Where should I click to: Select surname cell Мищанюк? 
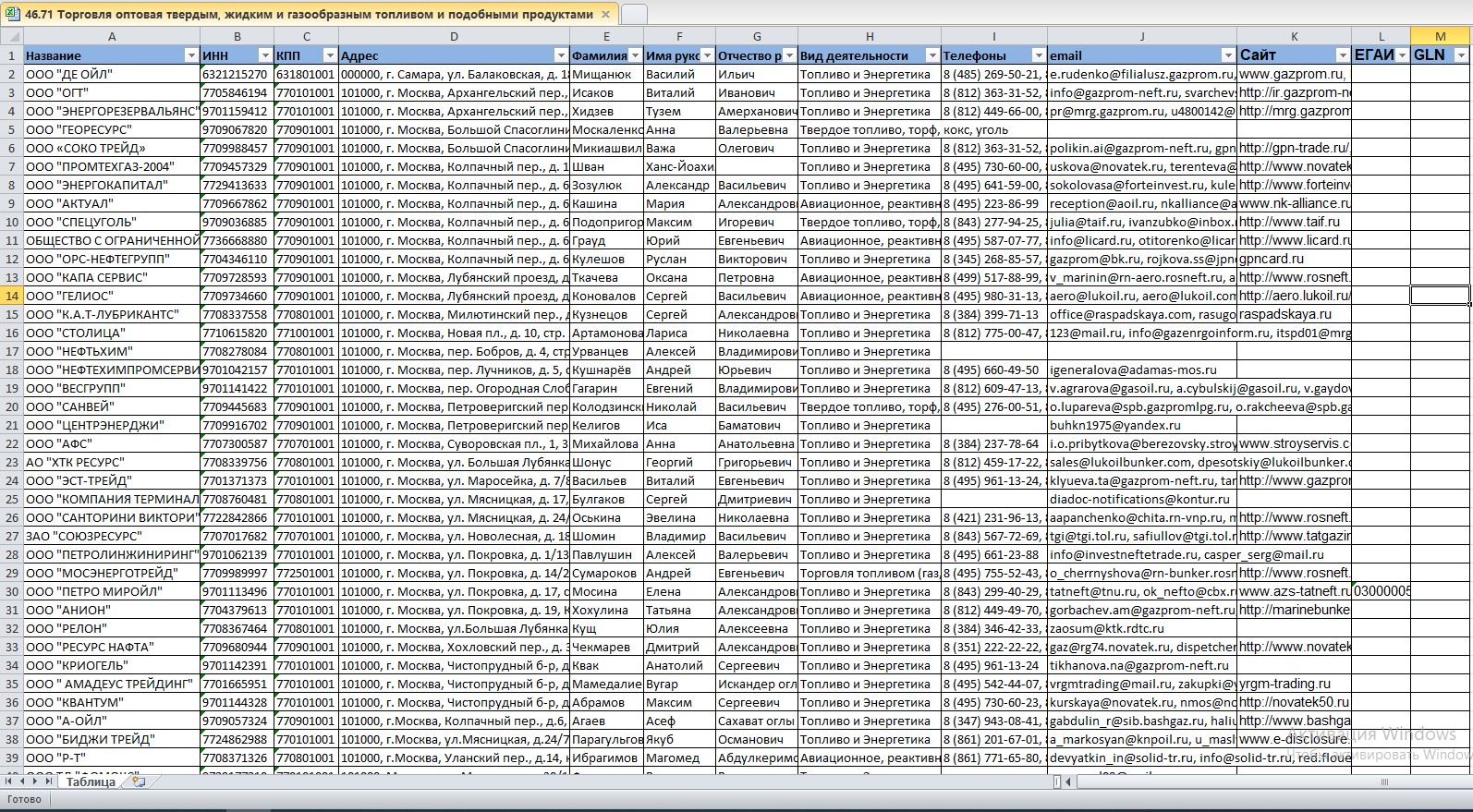[606, 74]
